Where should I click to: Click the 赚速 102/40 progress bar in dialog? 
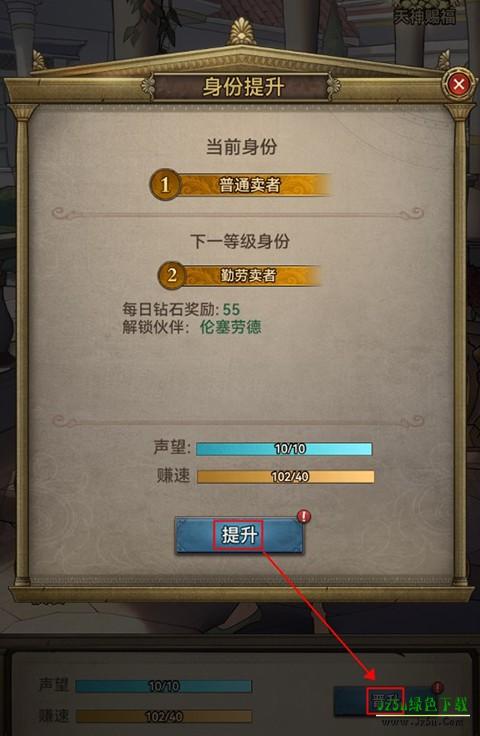pyautogui.click(x=286, y=476)
